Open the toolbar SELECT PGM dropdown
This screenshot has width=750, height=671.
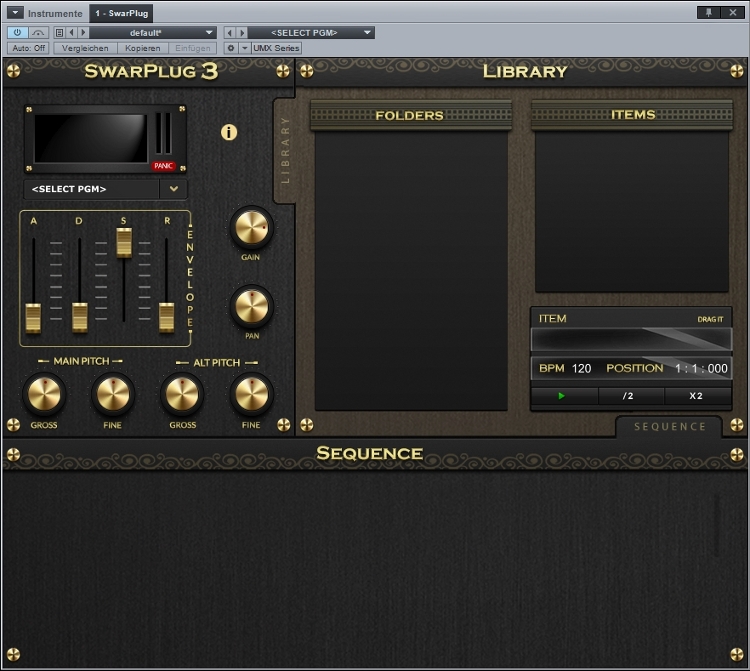pos(311,33)
